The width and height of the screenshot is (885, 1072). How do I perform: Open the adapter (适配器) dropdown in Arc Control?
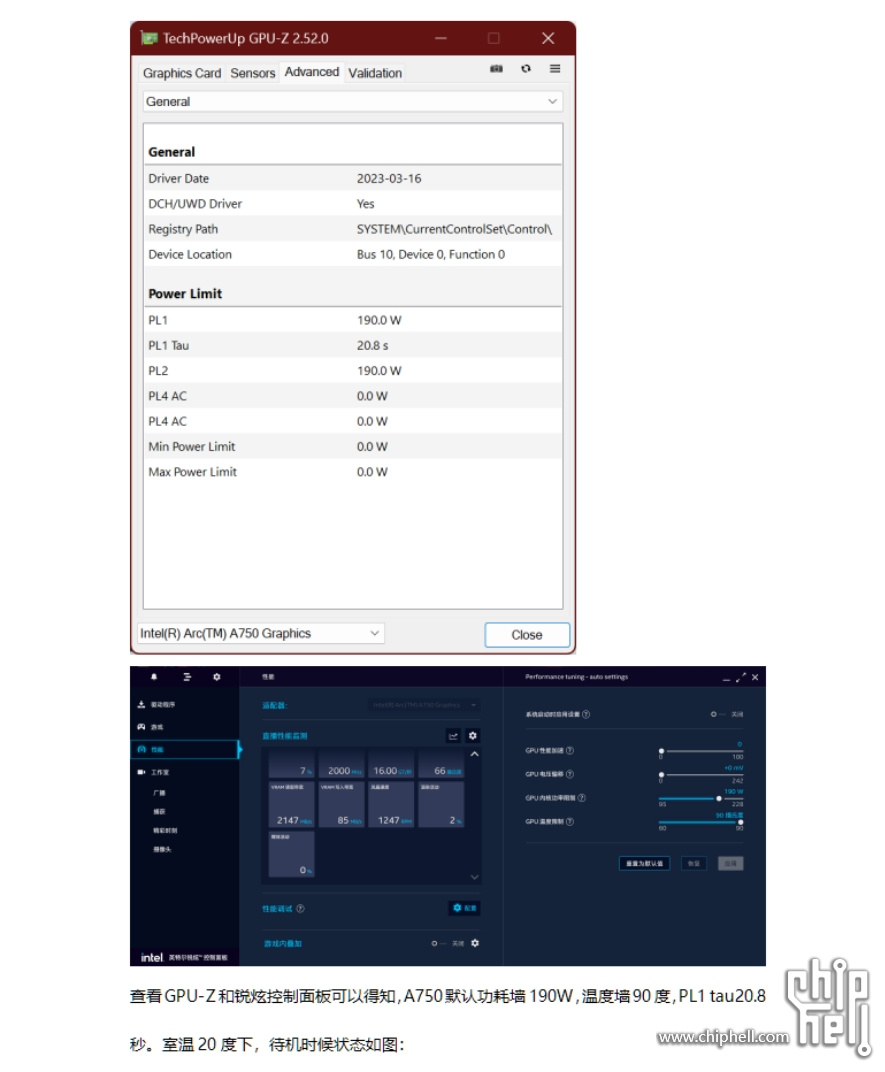tap(423, 705)
